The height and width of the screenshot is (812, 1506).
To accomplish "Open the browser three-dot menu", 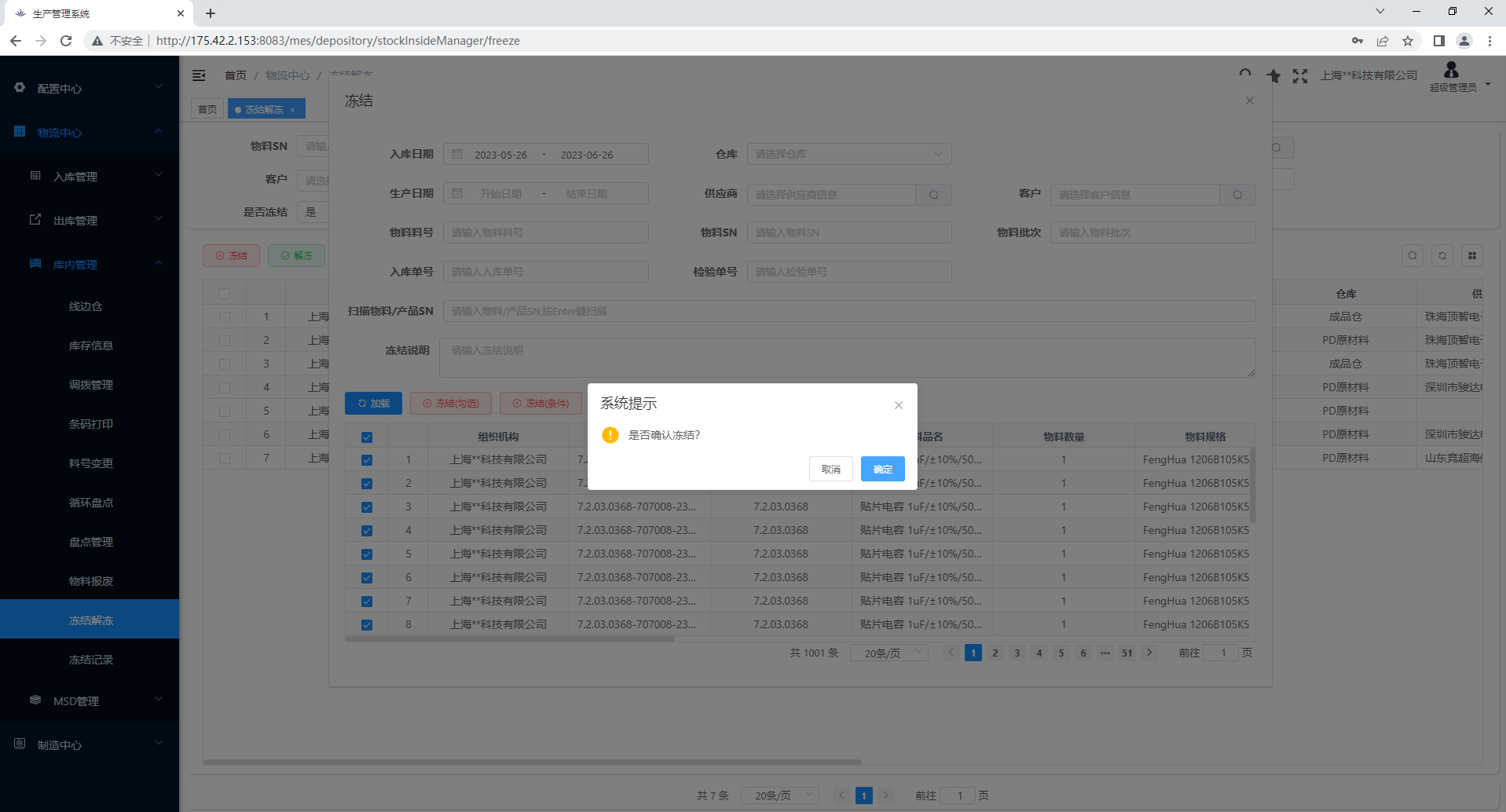I will (x=1490, y=41).
